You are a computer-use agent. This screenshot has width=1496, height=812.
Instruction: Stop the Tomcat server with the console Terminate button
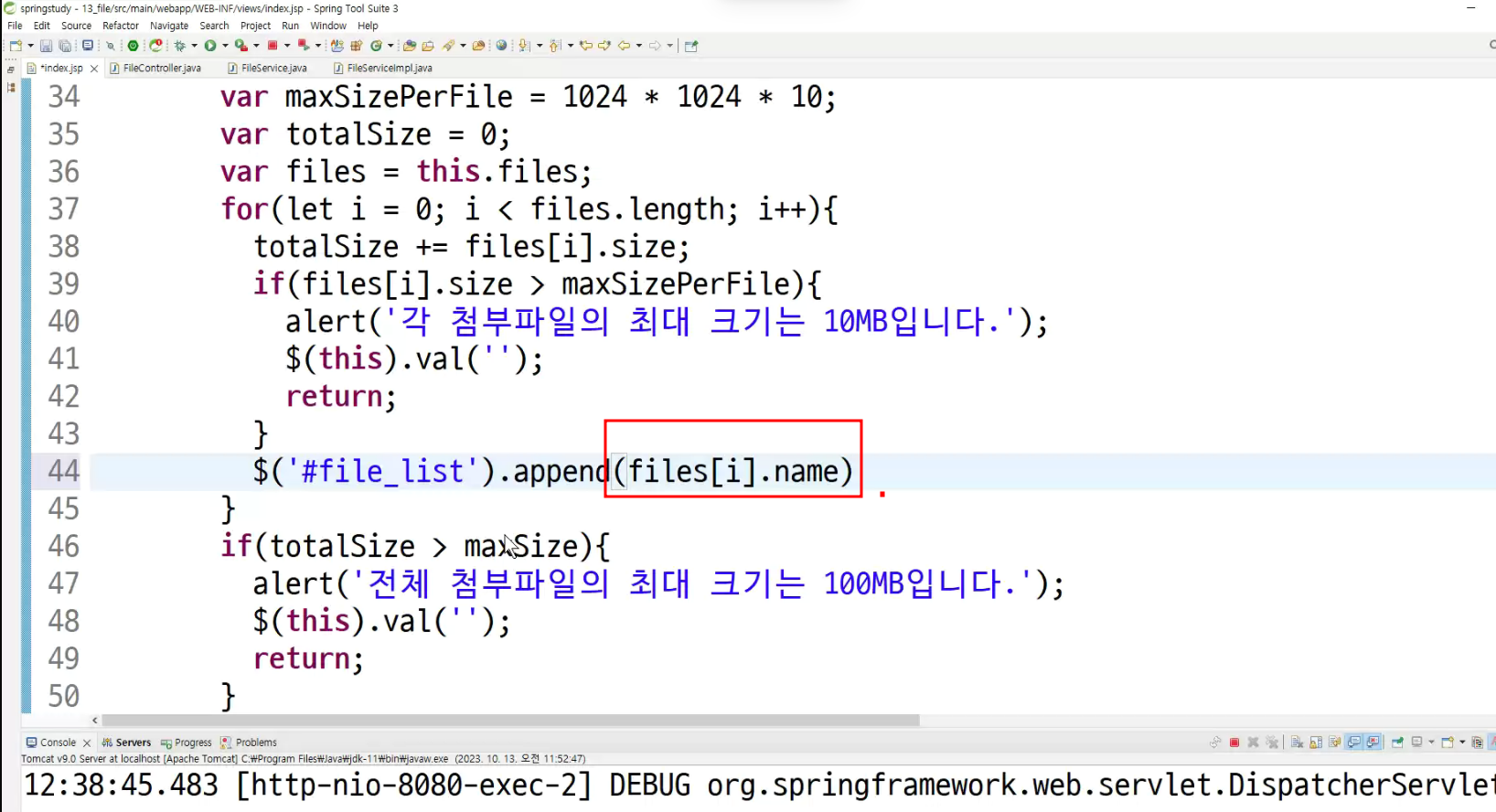click(x=1234, y=743)
